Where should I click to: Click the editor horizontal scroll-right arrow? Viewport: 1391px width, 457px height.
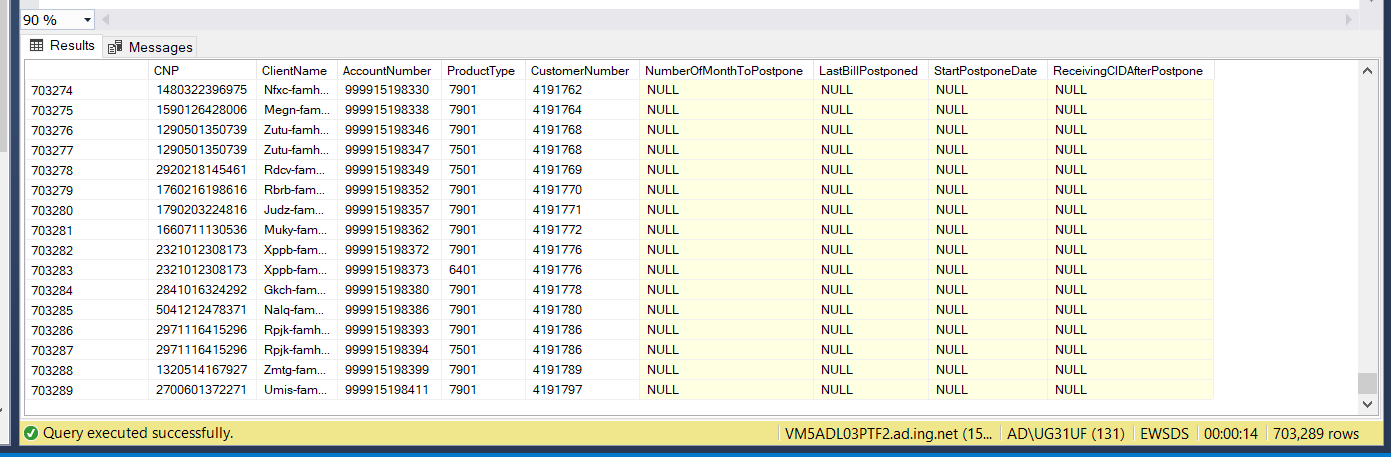pos(1350,20)
